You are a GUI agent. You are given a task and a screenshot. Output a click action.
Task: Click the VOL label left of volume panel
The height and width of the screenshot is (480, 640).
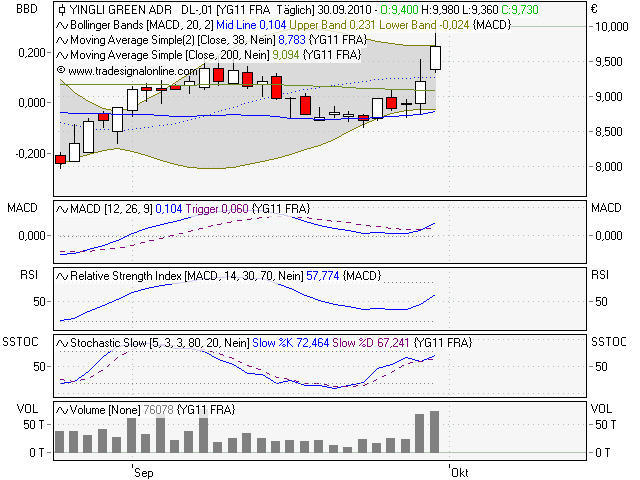pos(27,409)
